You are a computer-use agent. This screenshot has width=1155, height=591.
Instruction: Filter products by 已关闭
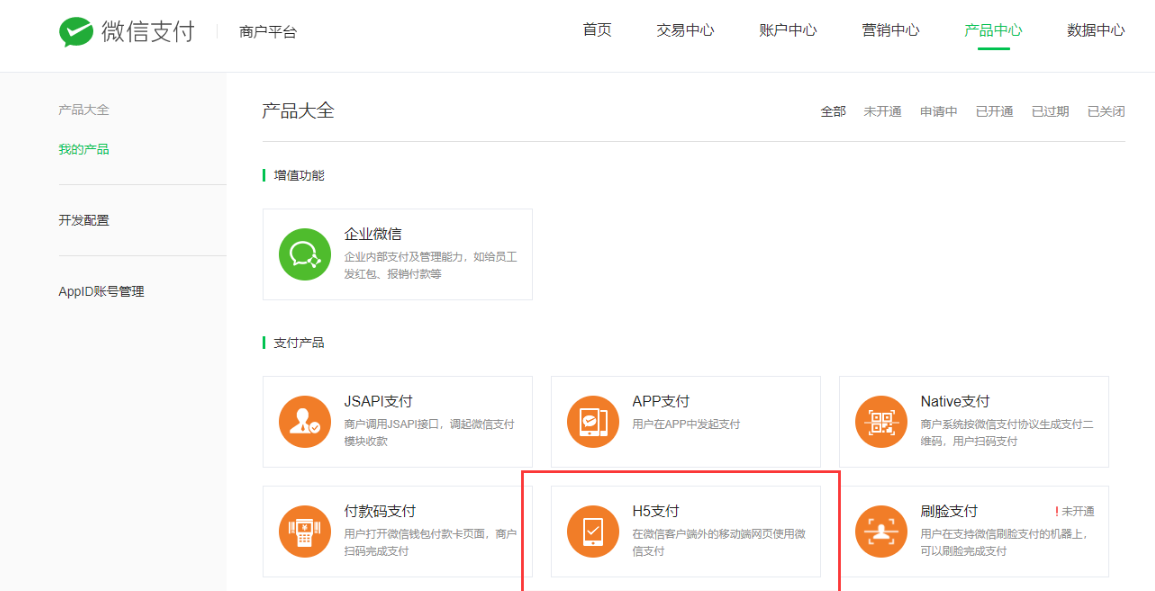[x=1106, y=112]
